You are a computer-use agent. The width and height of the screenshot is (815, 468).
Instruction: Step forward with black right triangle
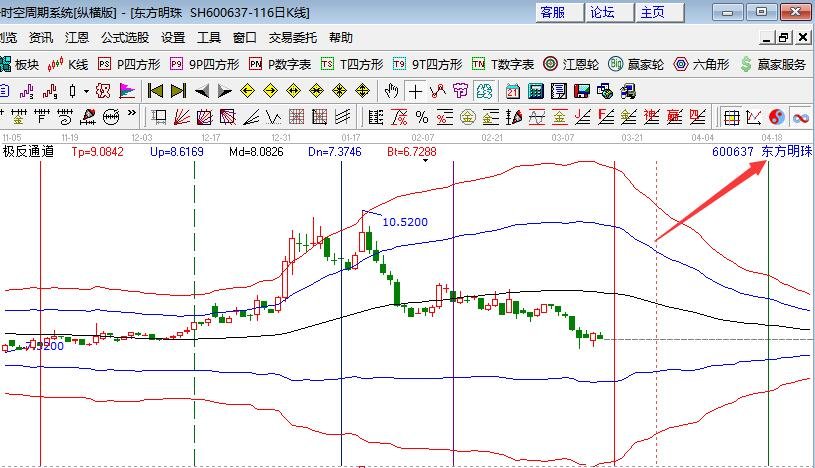pos(224,92)
